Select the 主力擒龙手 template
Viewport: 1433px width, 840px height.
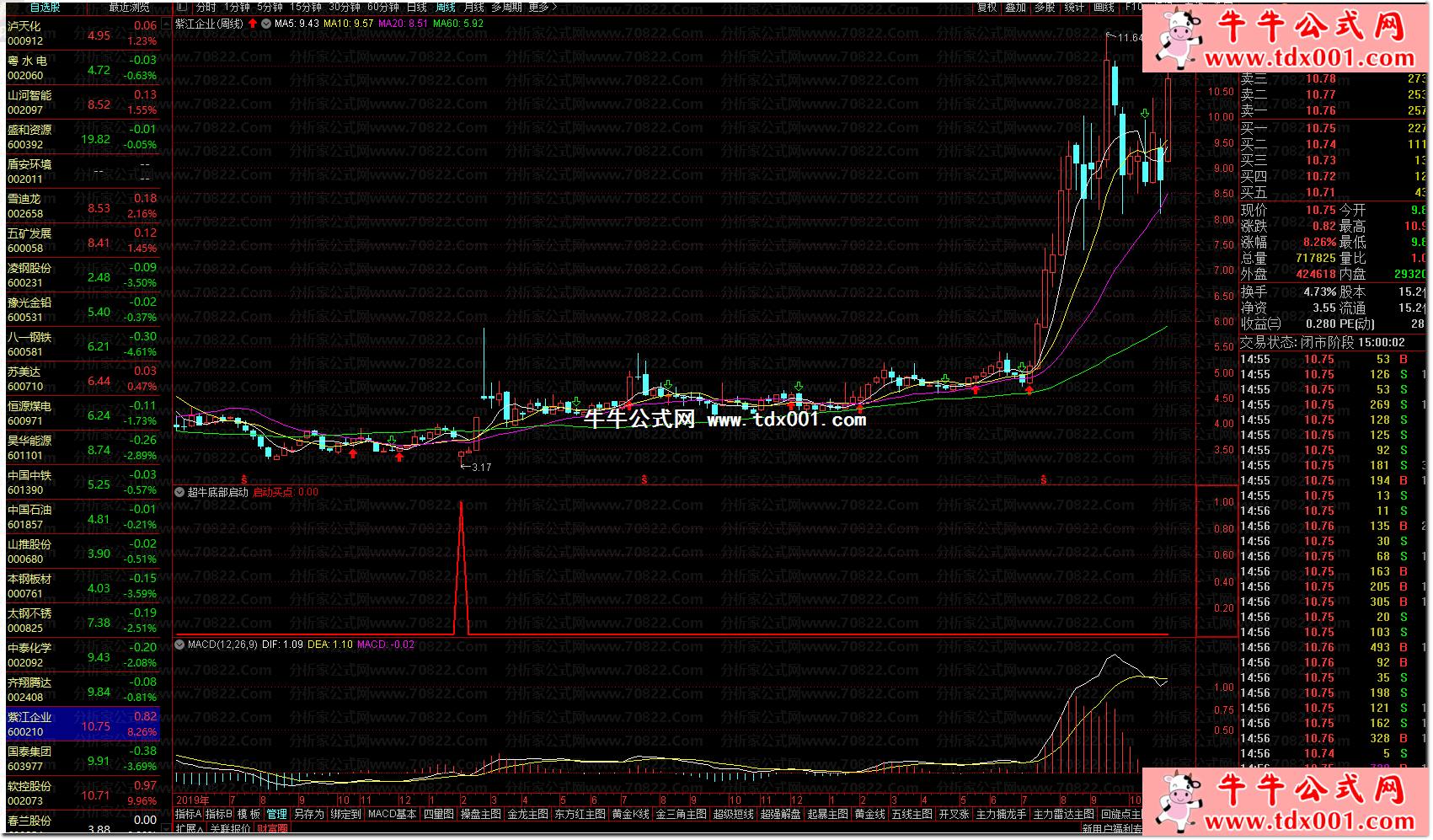(1002, 815)
